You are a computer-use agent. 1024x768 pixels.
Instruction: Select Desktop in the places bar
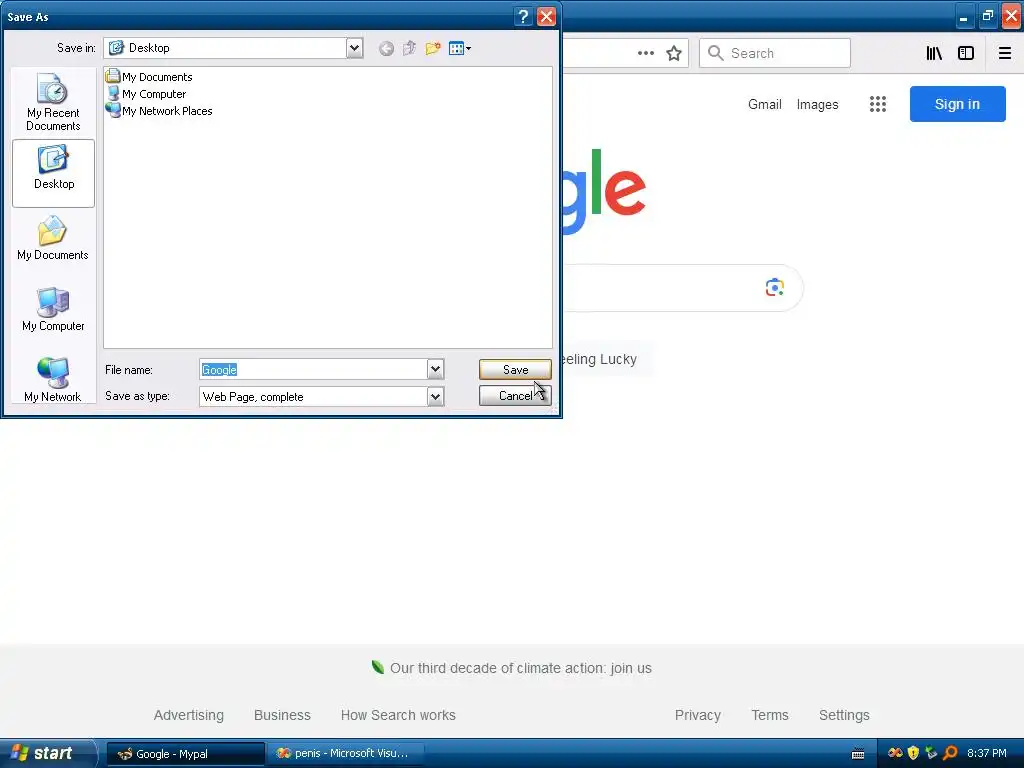point(54,173)
